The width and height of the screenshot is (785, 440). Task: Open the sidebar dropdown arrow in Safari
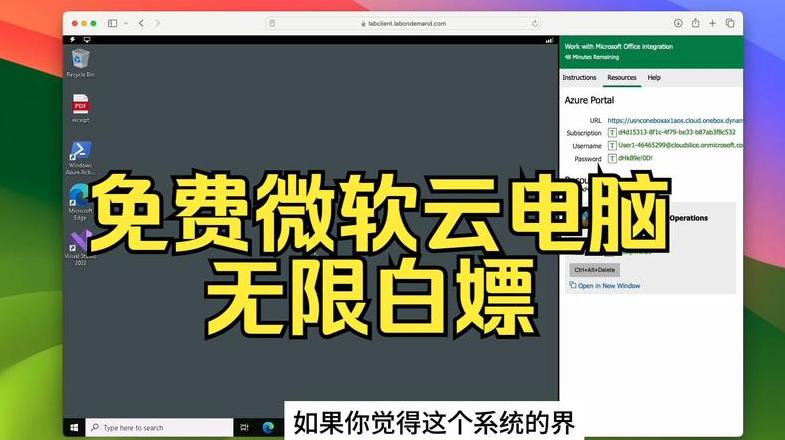point(126,23)
